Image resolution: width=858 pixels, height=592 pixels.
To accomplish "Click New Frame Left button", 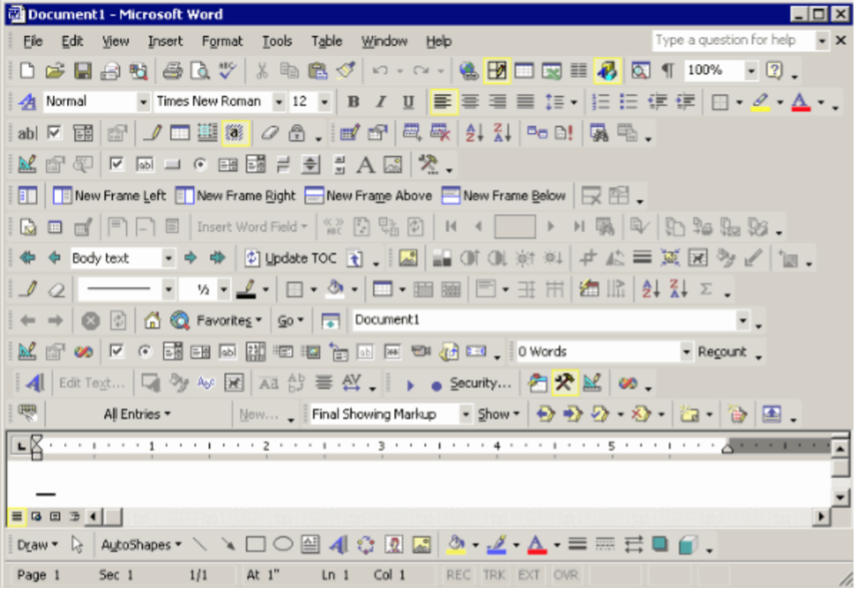I will point(109,196).
